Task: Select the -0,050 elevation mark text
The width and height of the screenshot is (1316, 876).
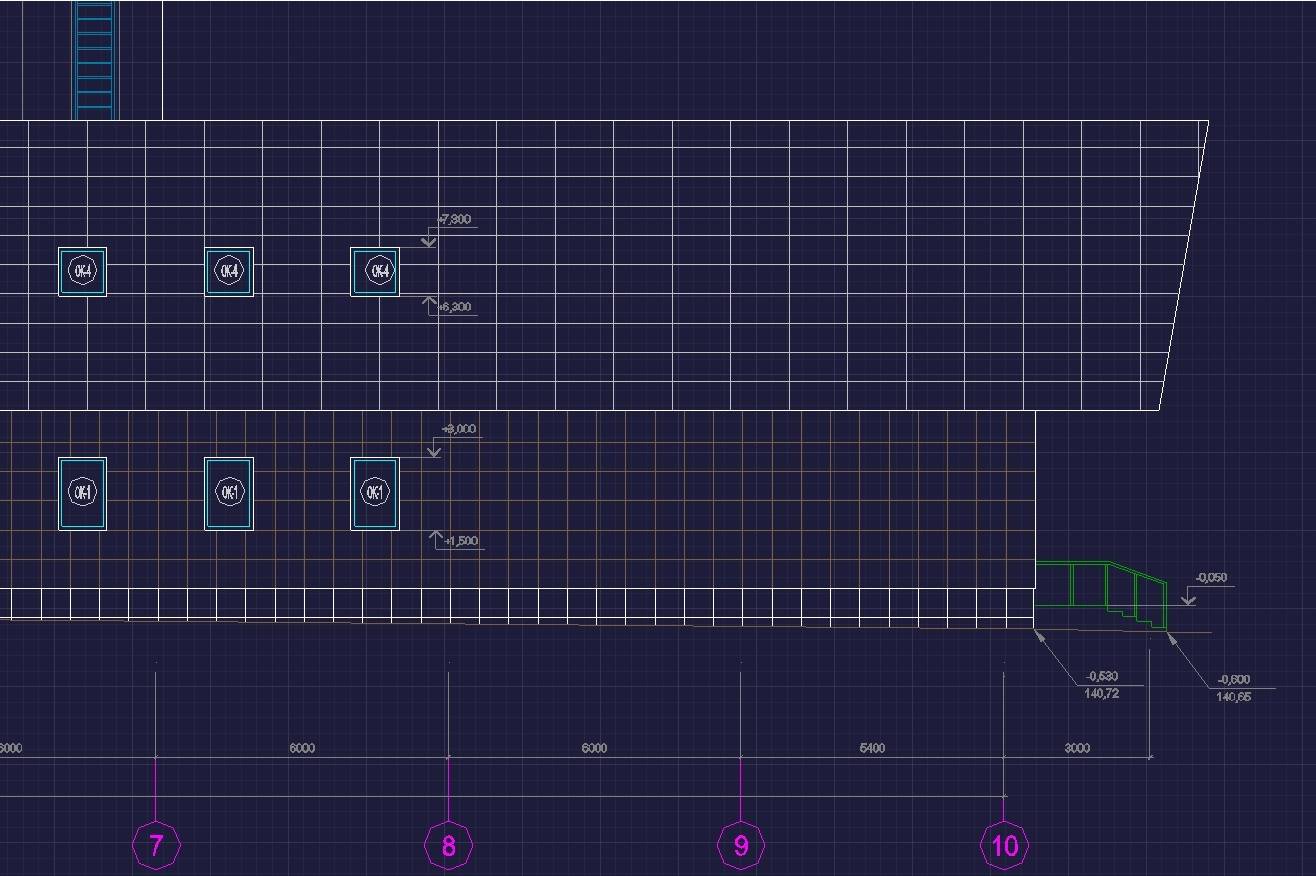Action: pyautogui.click(x=1211, y=578)
